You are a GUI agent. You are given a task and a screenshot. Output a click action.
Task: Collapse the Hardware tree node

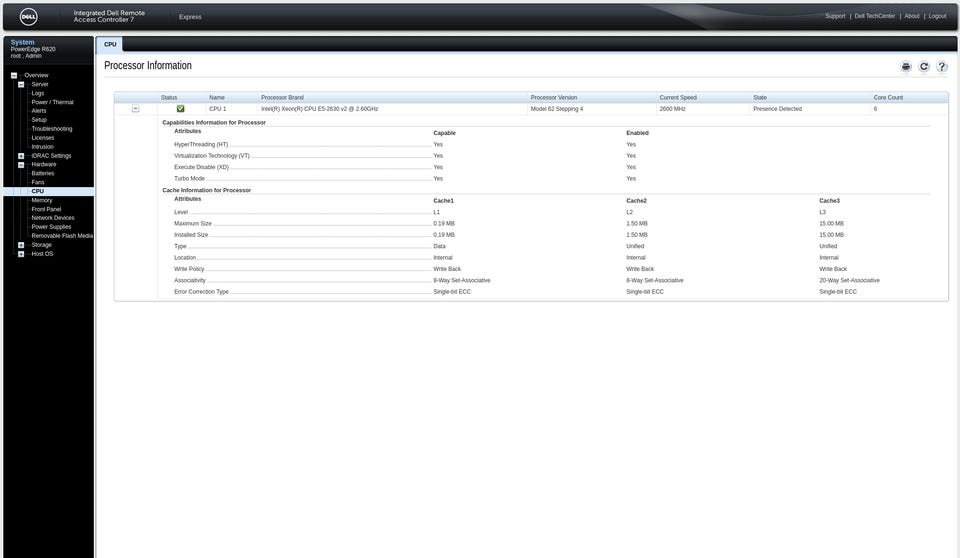21,165
